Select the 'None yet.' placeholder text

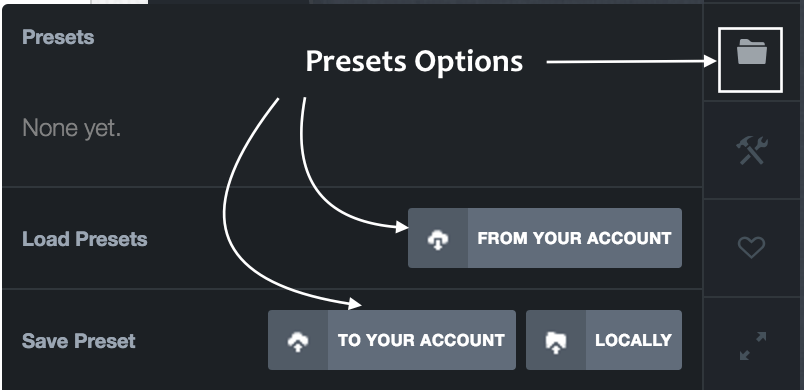[x=71, y=128]
